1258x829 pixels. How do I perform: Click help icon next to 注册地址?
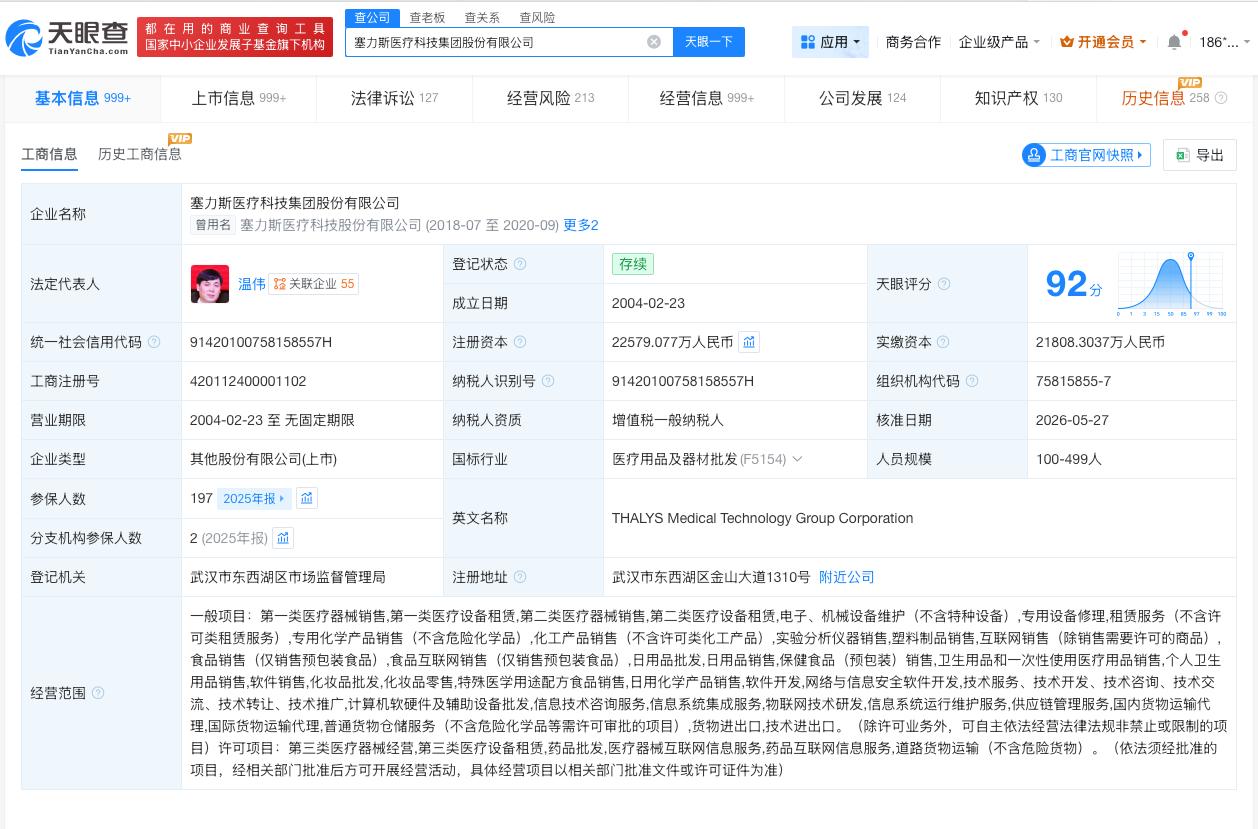pos(520,577)
